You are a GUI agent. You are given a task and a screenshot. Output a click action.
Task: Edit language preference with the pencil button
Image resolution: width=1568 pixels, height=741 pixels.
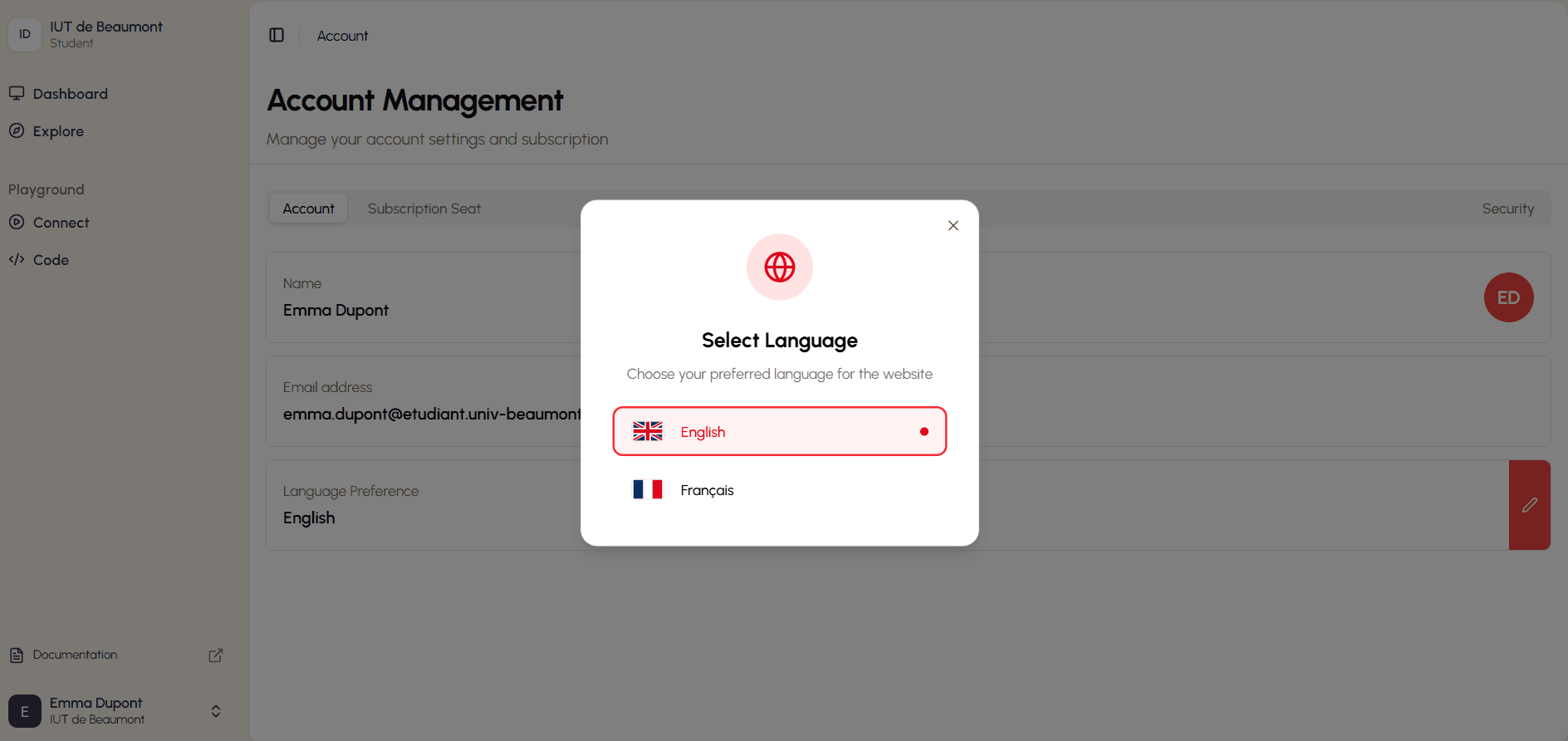(x=1530, y=505)
